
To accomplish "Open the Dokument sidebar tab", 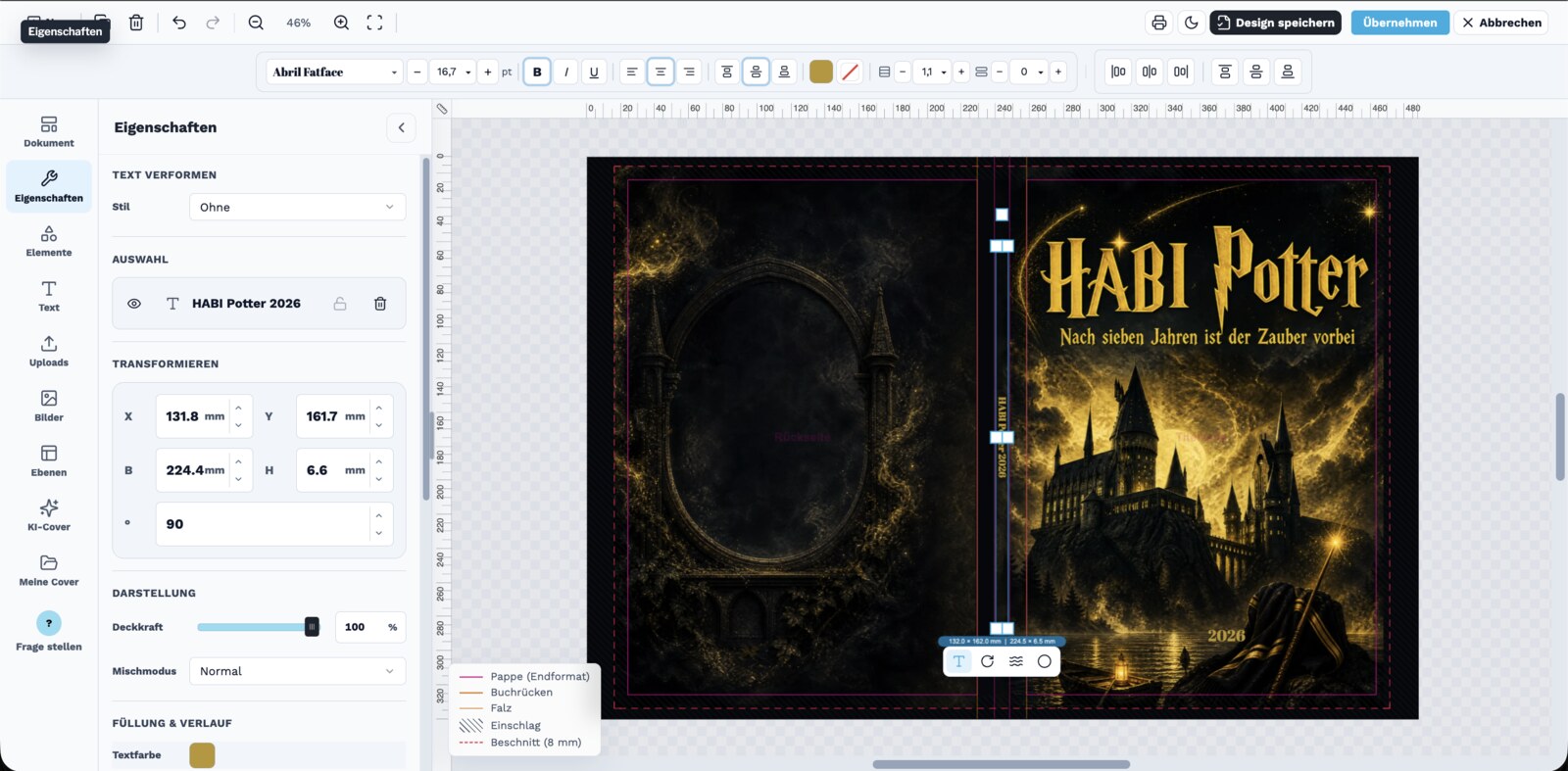I will 49,131.
